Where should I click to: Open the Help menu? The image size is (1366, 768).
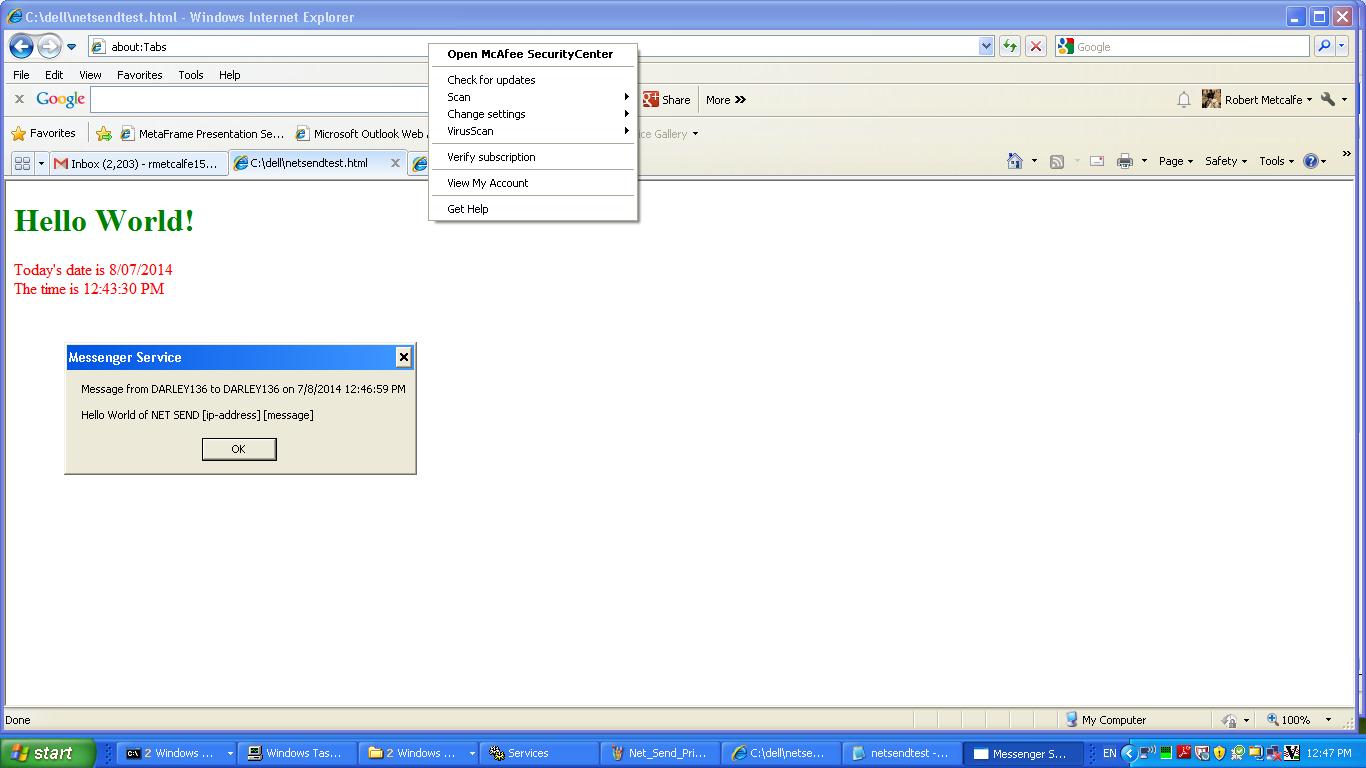230,75
